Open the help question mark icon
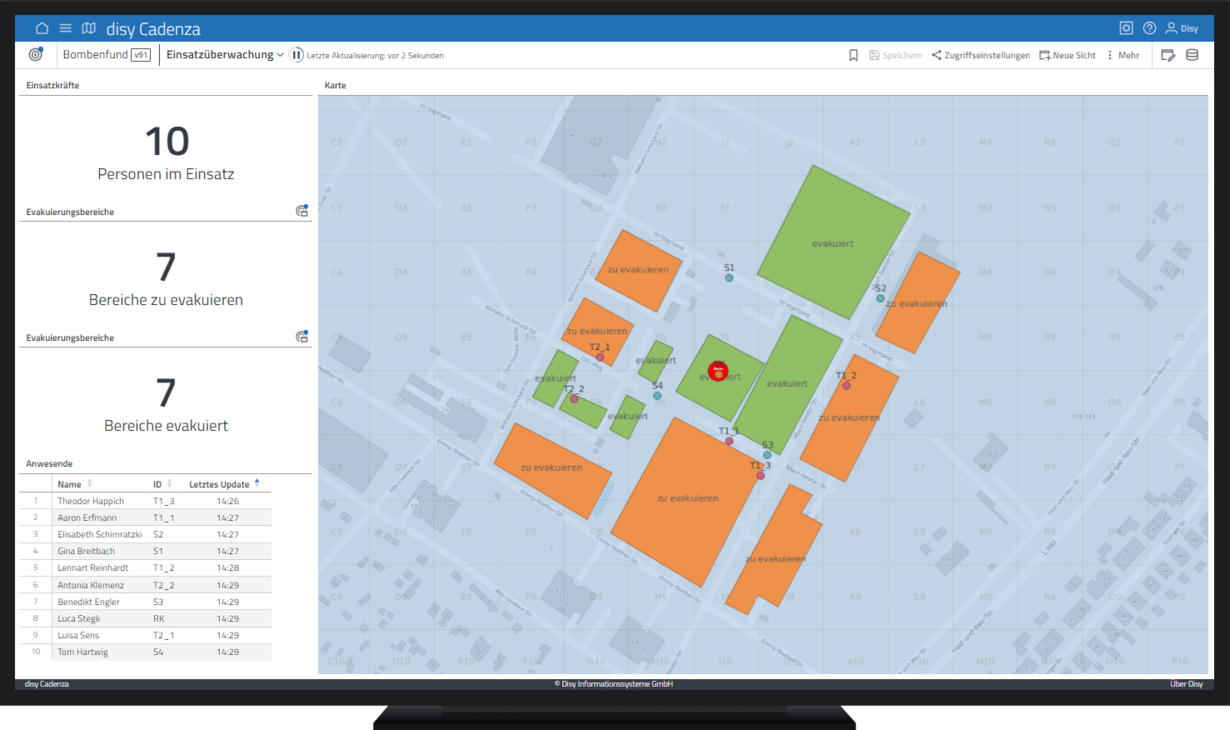This screenshot has width=1230, height=730. coord(1149,28)
